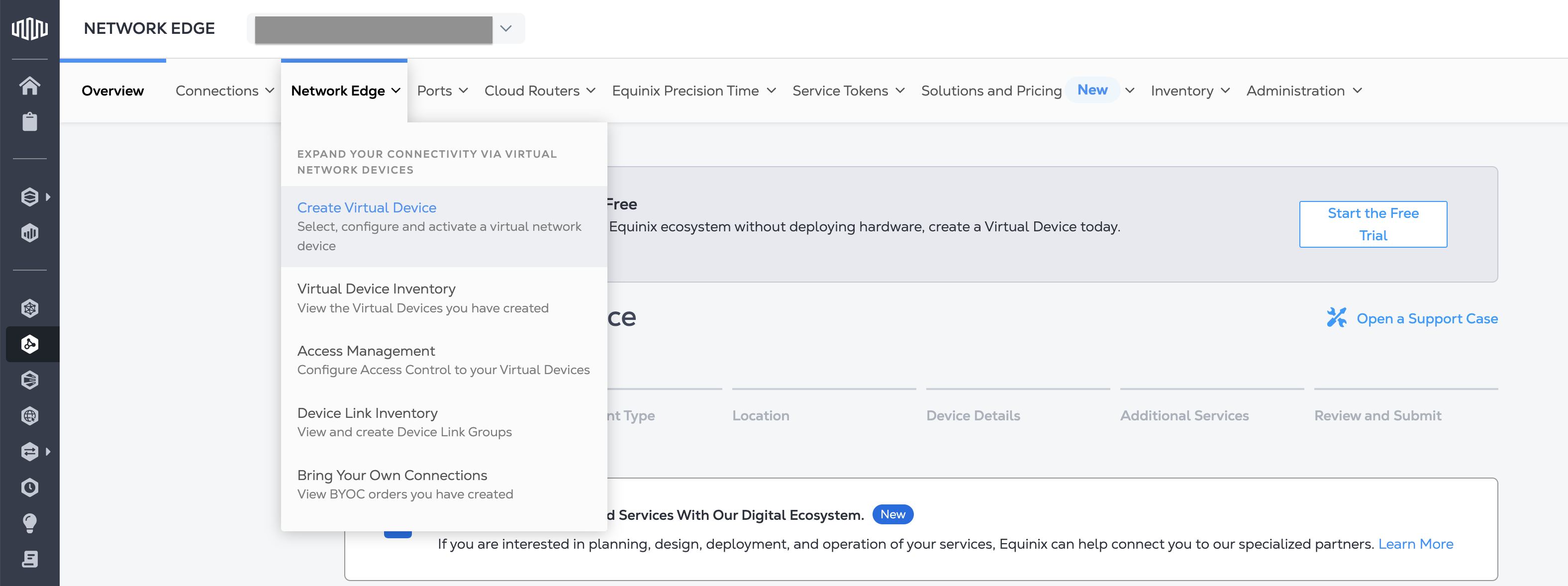Open the lightbulb ideas icon in sidebar
Screen dimensions: 1568x586
pos(29,522)
